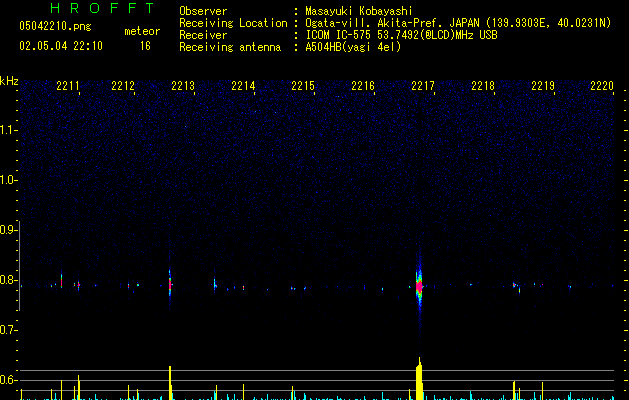
Task: Select the file name 05042210.png
Action: tap(55, 26)
